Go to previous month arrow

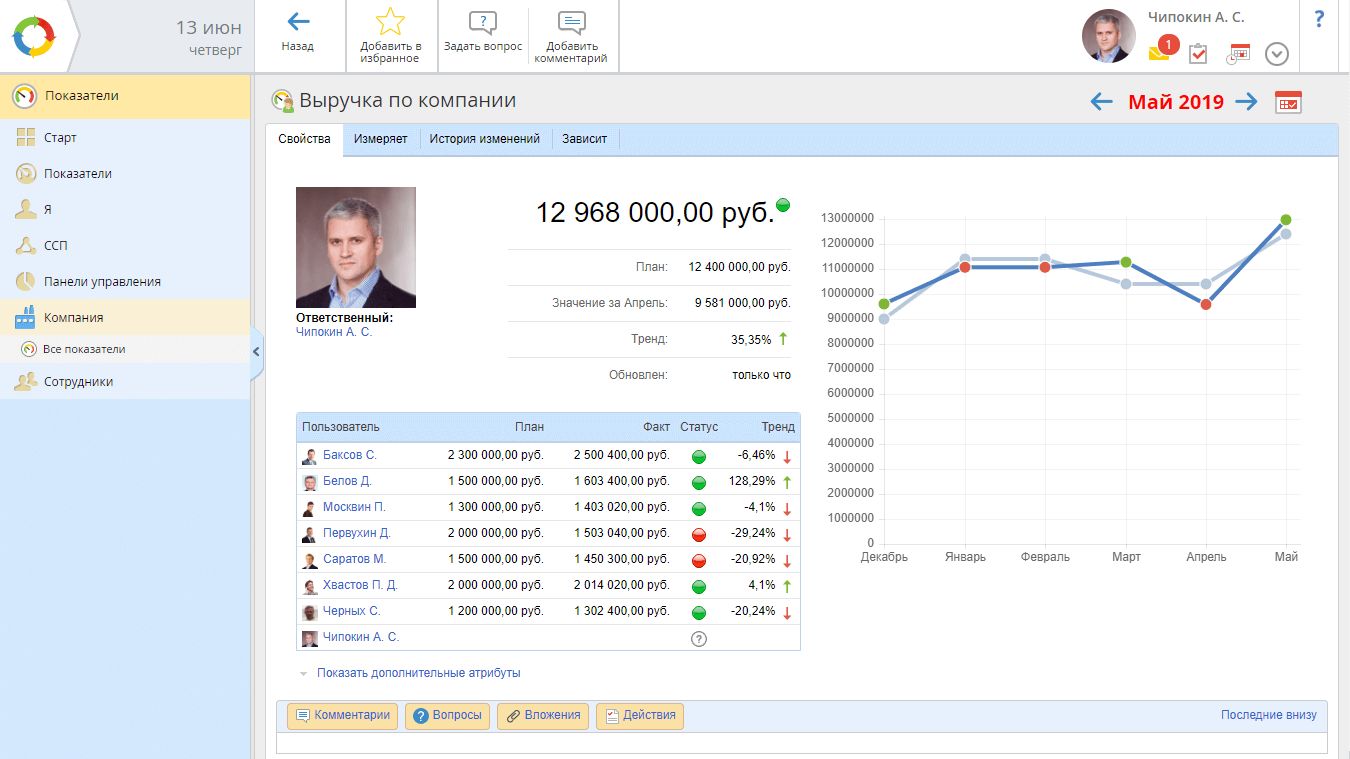pos(1102,102)
